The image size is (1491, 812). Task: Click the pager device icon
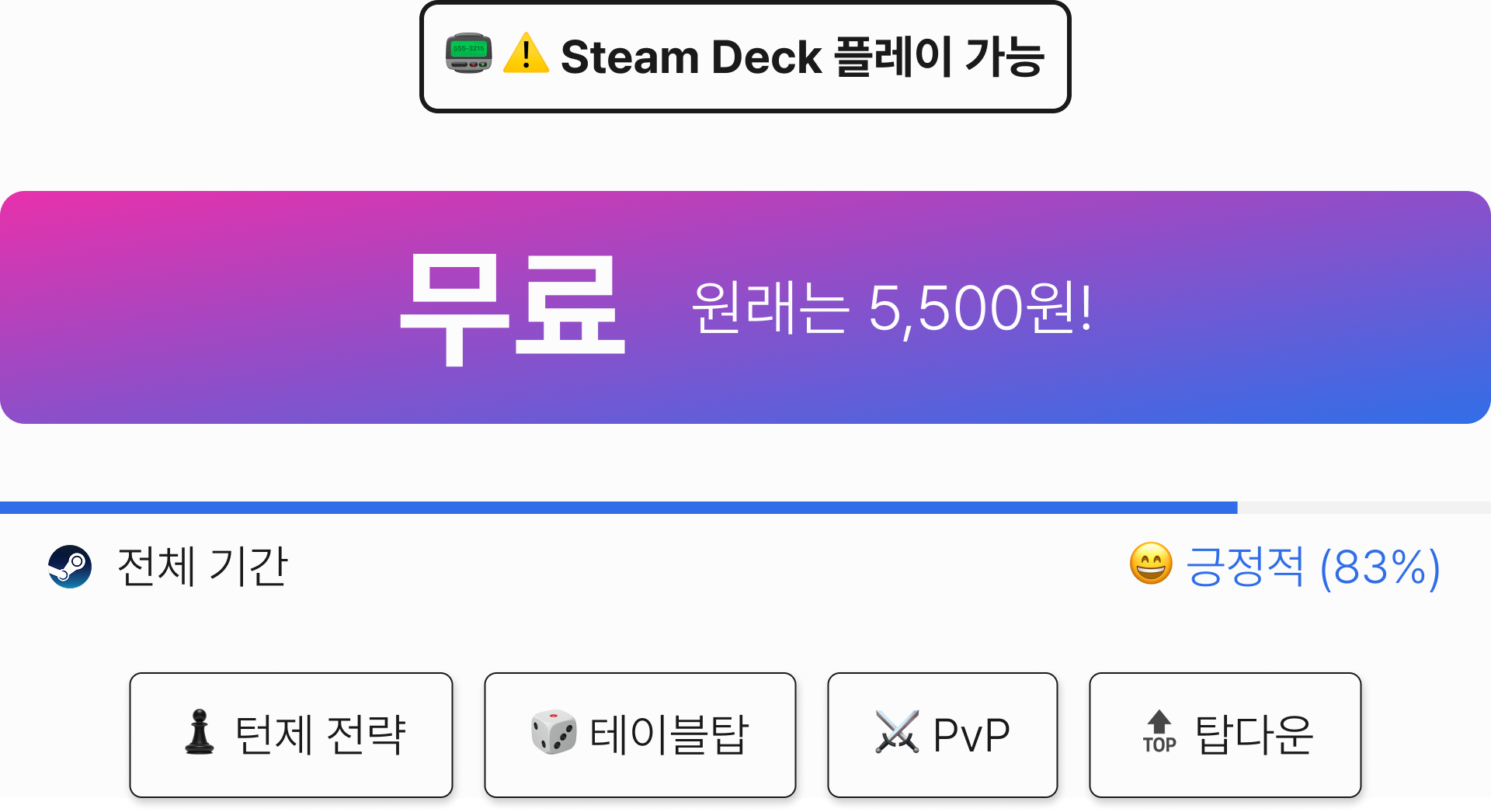click(x=469, y=54)
